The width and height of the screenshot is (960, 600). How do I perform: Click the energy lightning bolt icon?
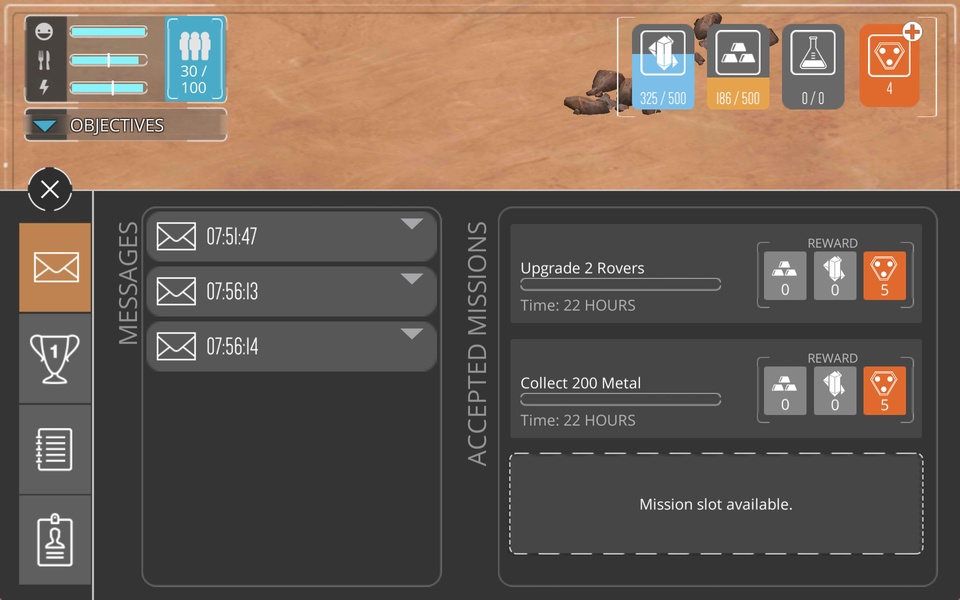(44, 87)
